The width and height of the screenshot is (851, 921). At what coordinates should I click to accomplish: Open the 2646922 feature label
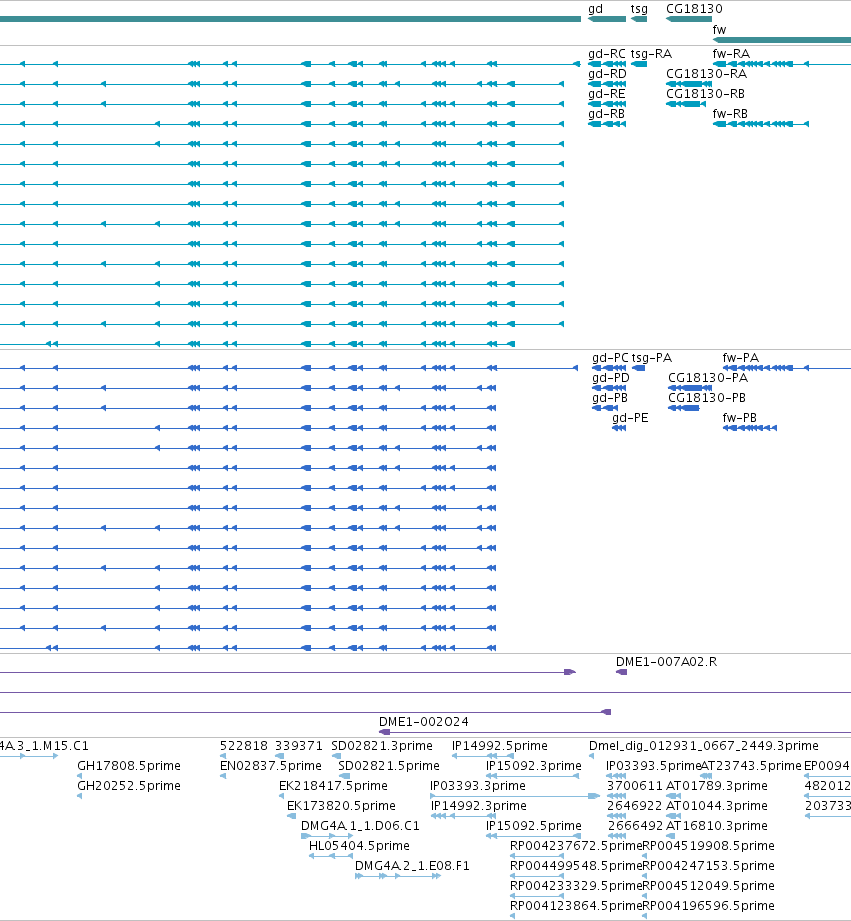click(635, 806)
